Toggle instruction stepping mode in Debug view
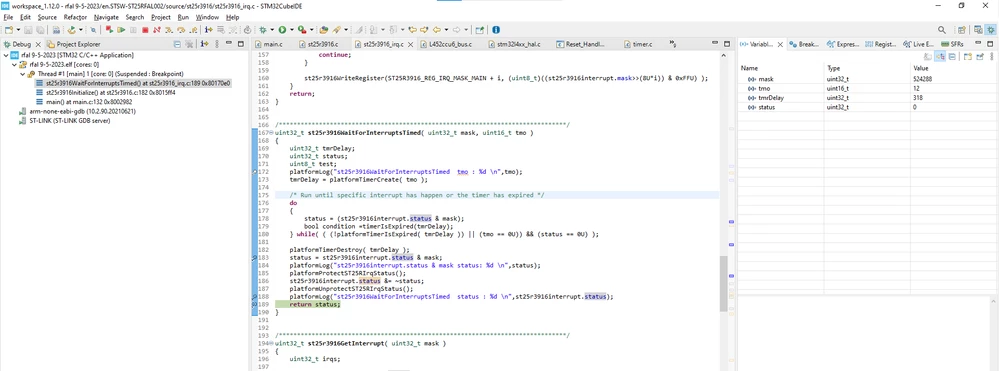 pyautogui.click(x=204, y=44)
